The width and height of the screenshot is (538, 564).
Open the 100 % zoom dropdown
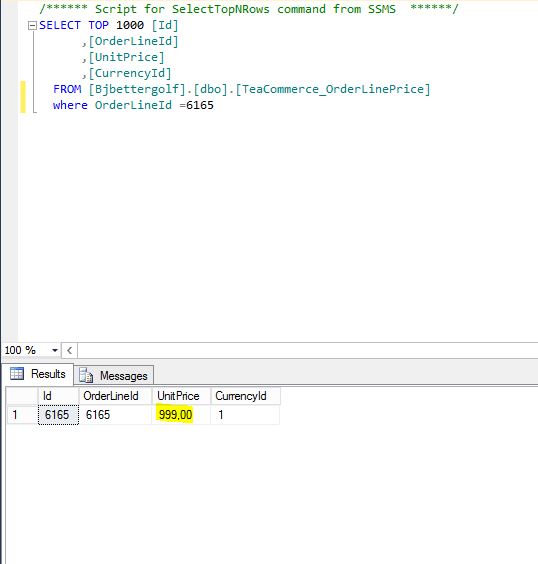click(55, 350)
